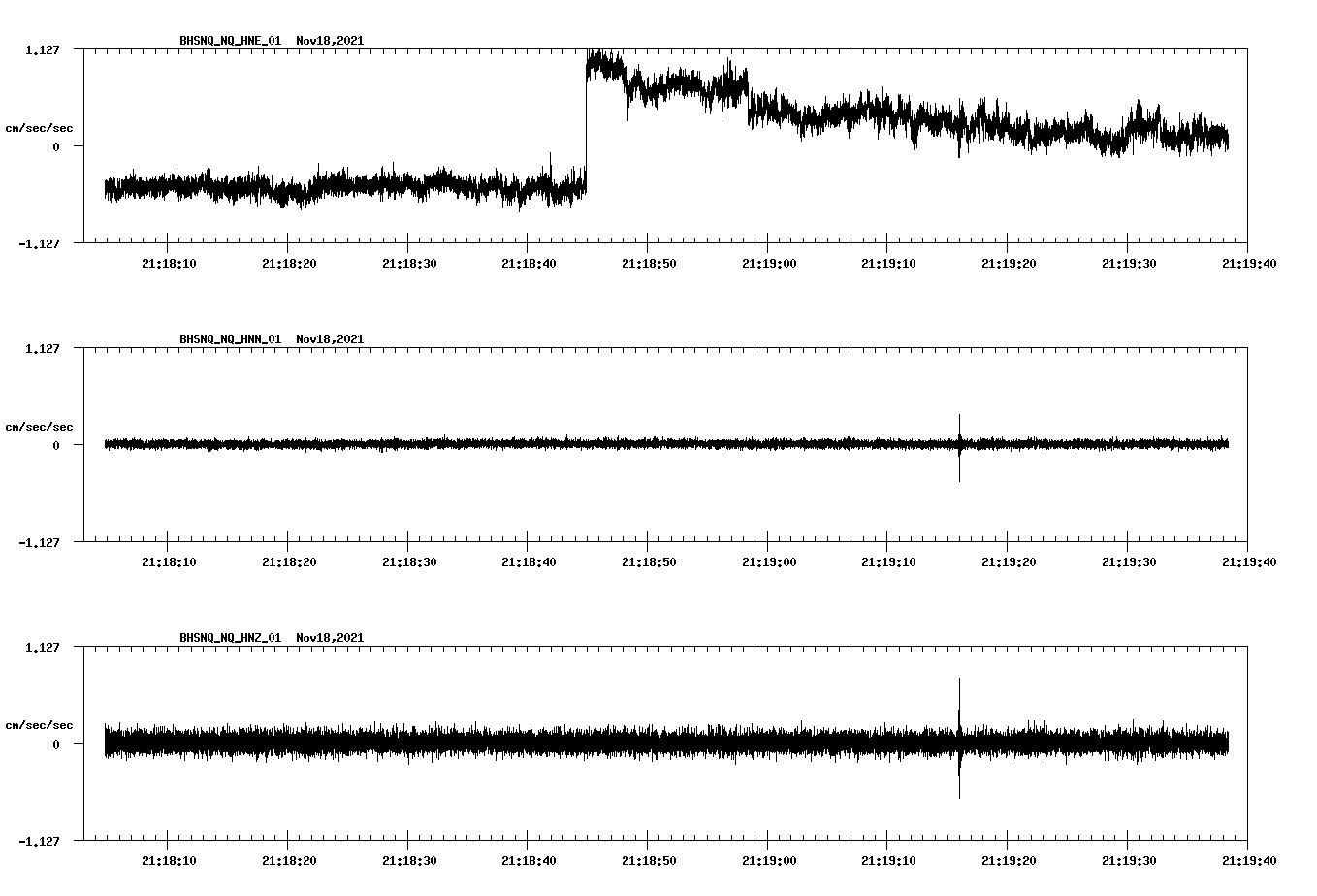1317x896 pixels.
Task: Click the 21:18:40 tick label under HNN plot
Action: pyautogui.click(x=529, y=561)
